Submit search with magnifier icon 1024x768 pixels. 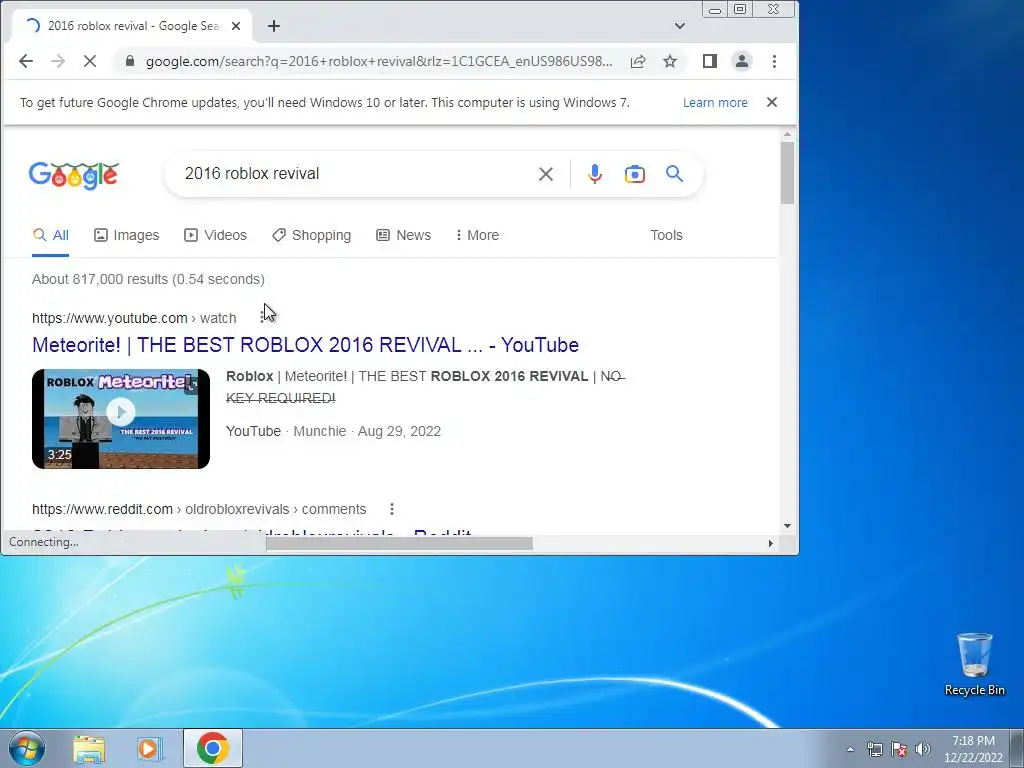tap(675, 174)
